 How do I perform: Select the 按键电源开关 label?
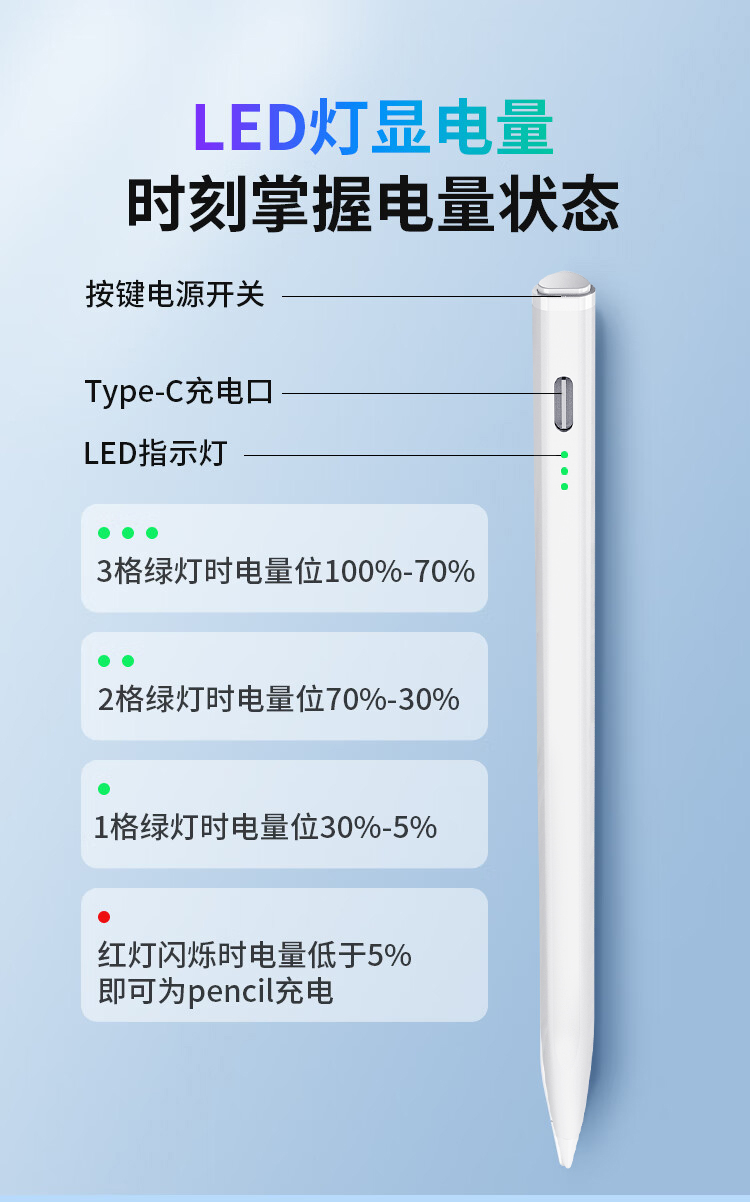[x=175, y=295]
